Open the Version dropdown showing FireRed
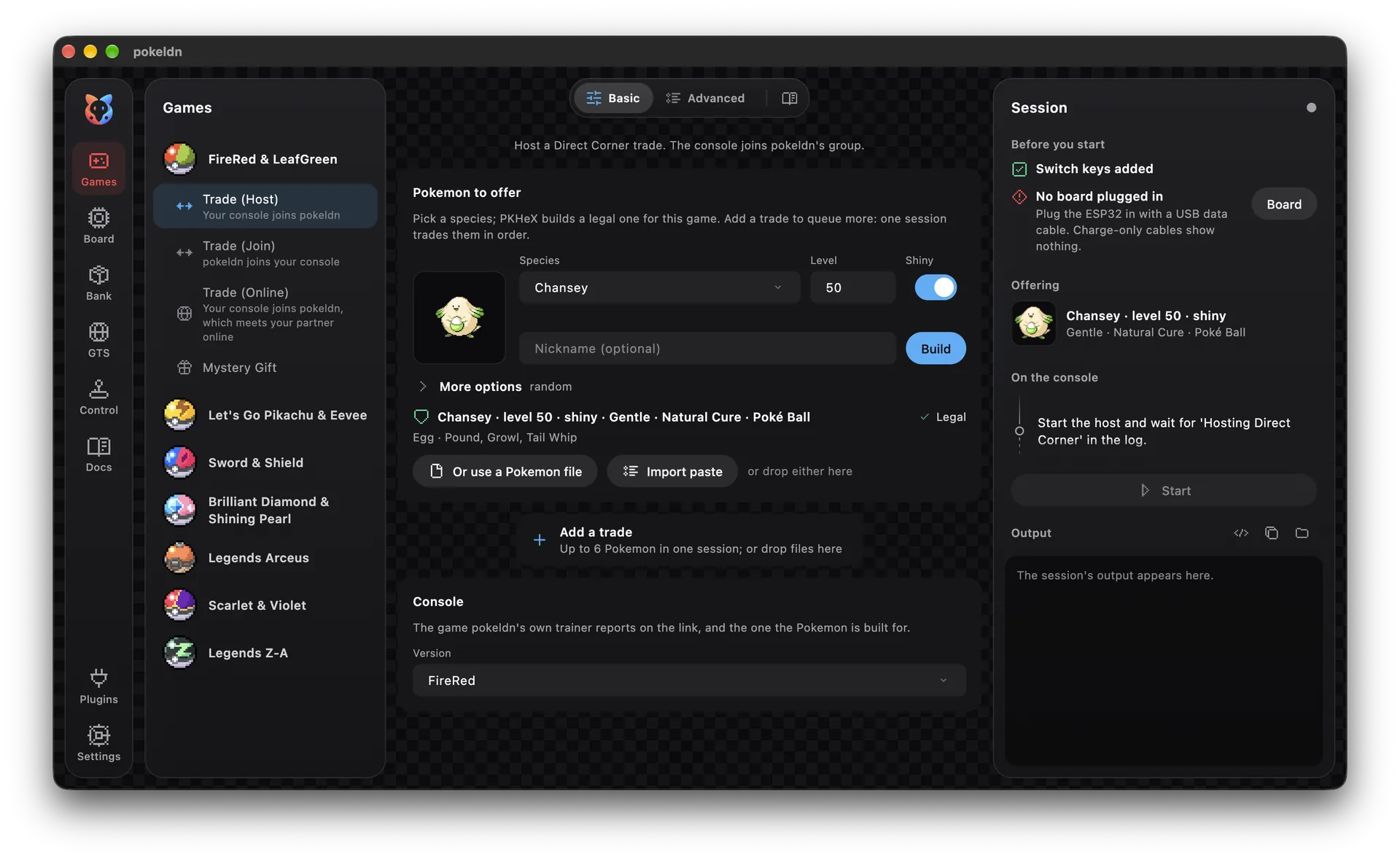Viewport: 1400px width, 860px height. pos(689,680)
